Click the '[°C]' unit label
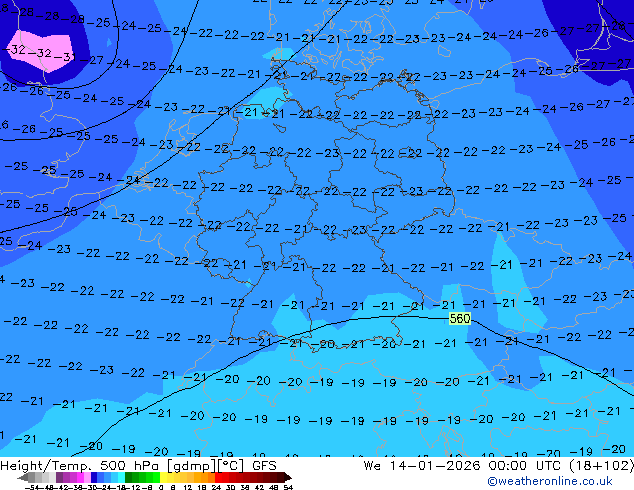 point(230,466)
